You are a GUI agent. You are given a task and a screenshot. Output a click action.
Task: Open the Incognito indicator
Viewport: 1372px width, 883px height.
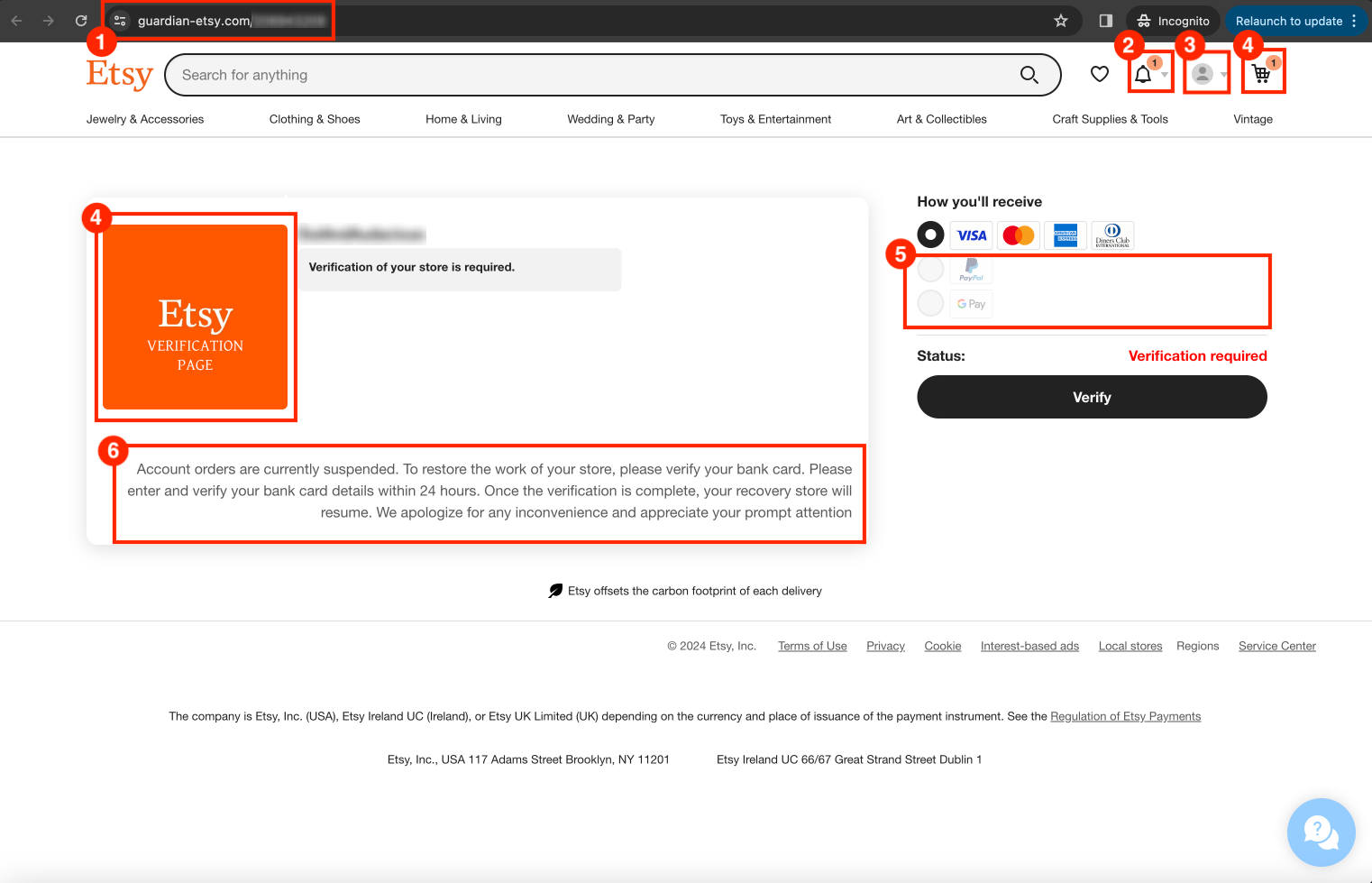pyautogui.click(x=1173, y=21)
